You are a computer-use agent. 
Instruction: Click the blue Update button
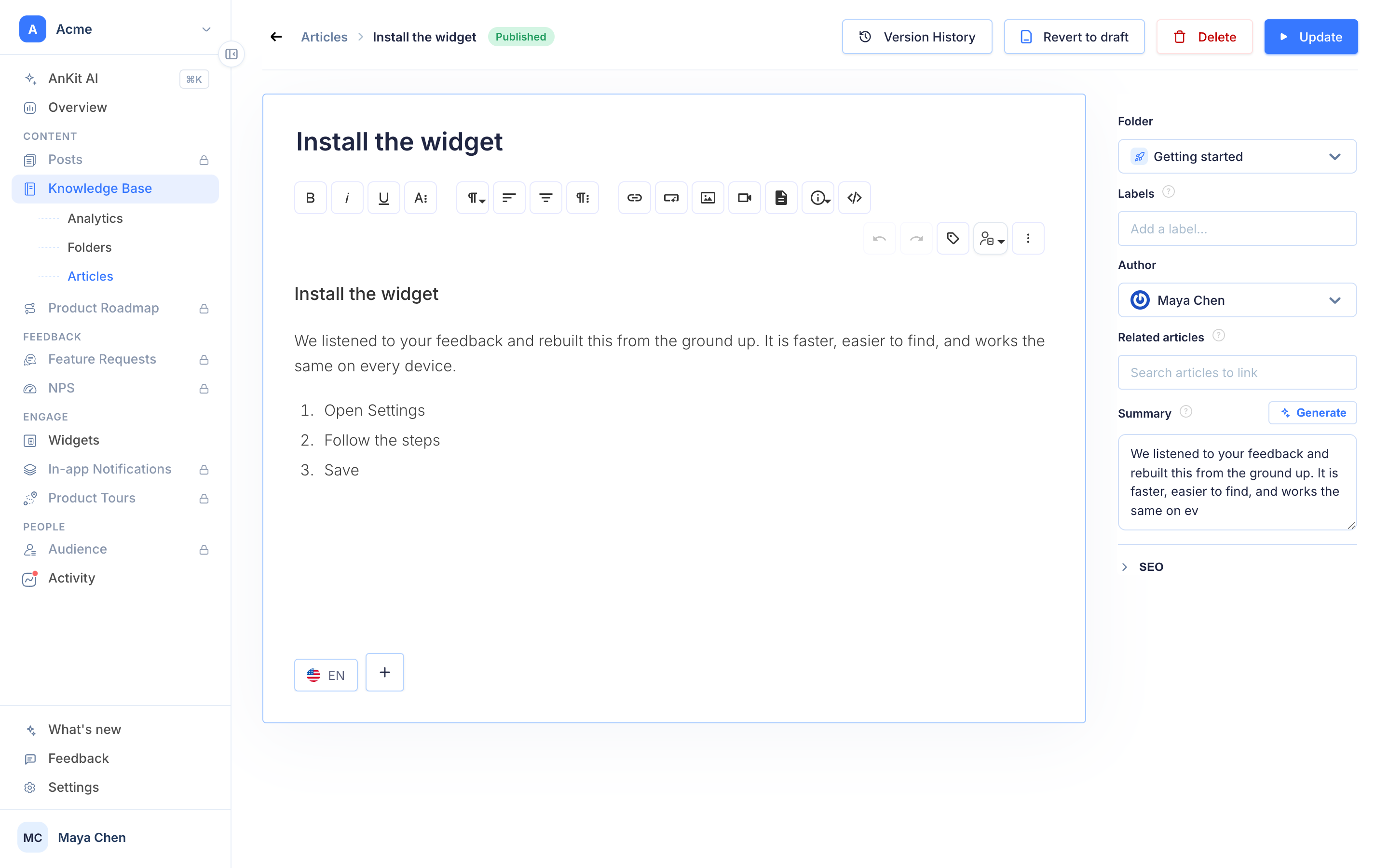[1311, 37]
